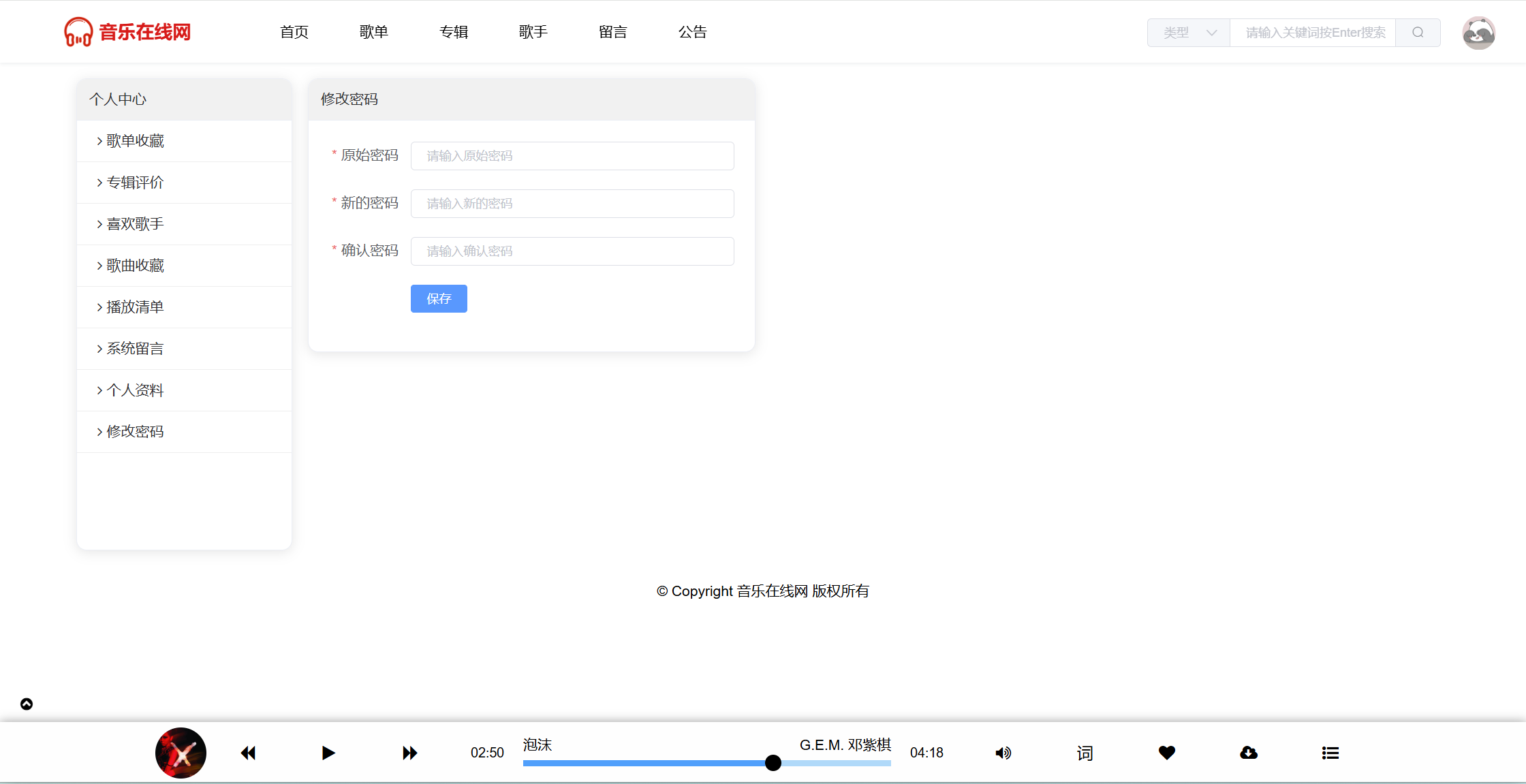Screen dimensions: 1526x784
Task: Play the current song
Action: pos(328,753)
